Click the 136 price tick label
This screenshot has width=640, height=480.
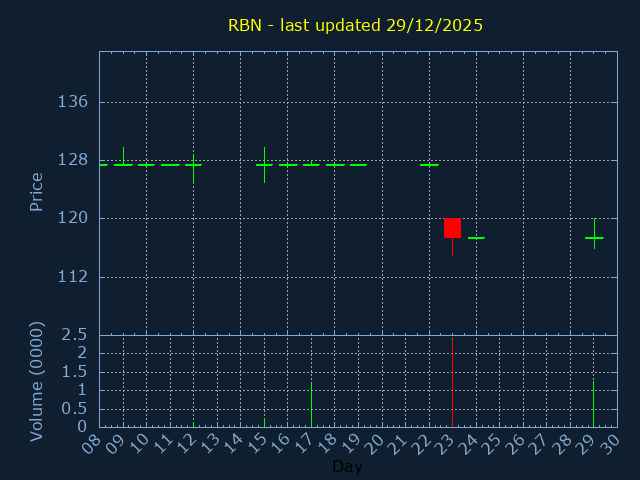click(x=73, y=102)
